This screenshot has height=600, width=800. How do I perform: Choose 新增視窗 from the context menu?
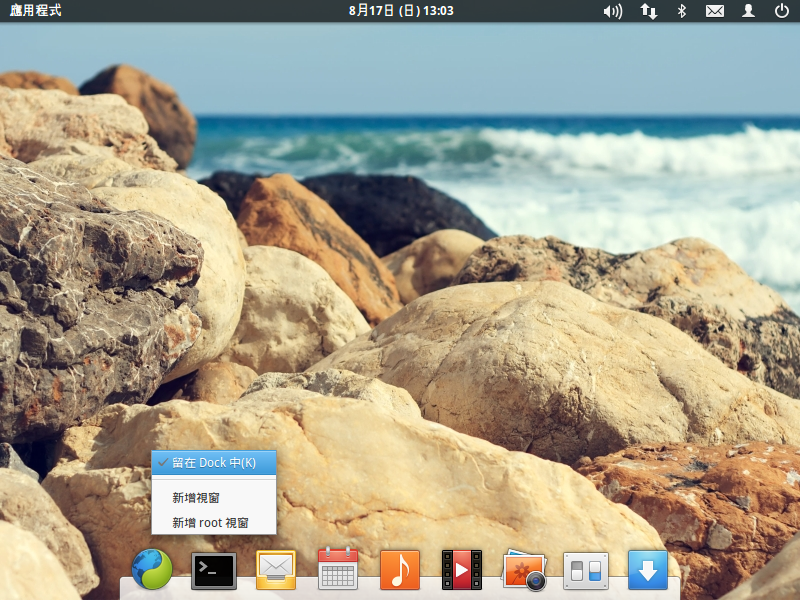tap(214, 497)
